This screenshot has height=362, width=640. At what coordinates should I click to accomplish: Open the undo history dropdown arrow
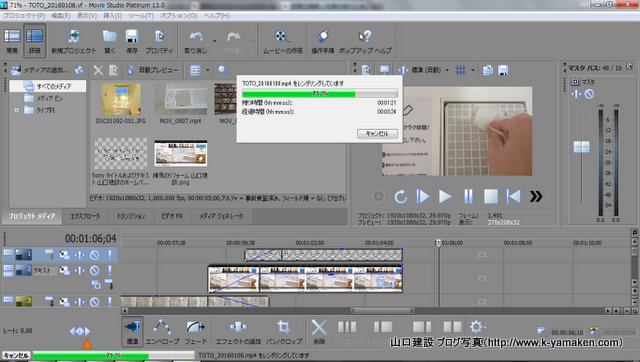[215, 41]
